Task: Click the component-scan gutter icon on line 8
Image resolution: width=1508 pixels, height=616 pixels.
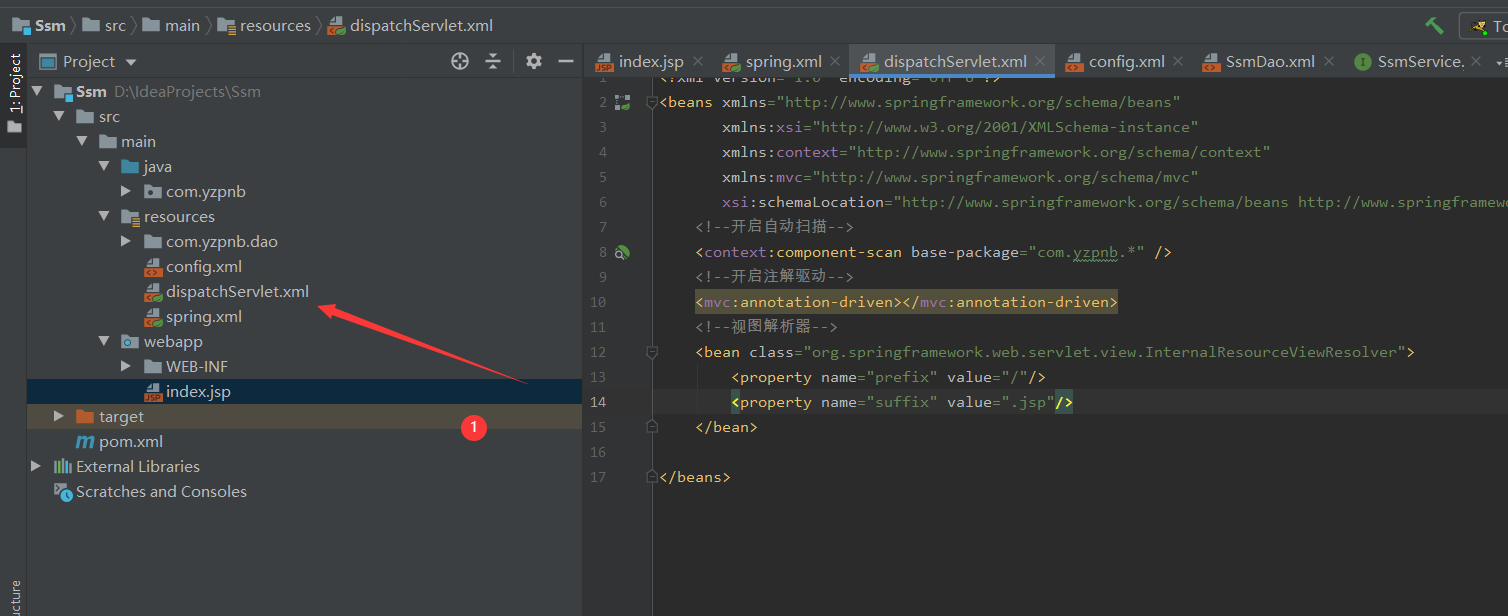Action: point(622,252)
